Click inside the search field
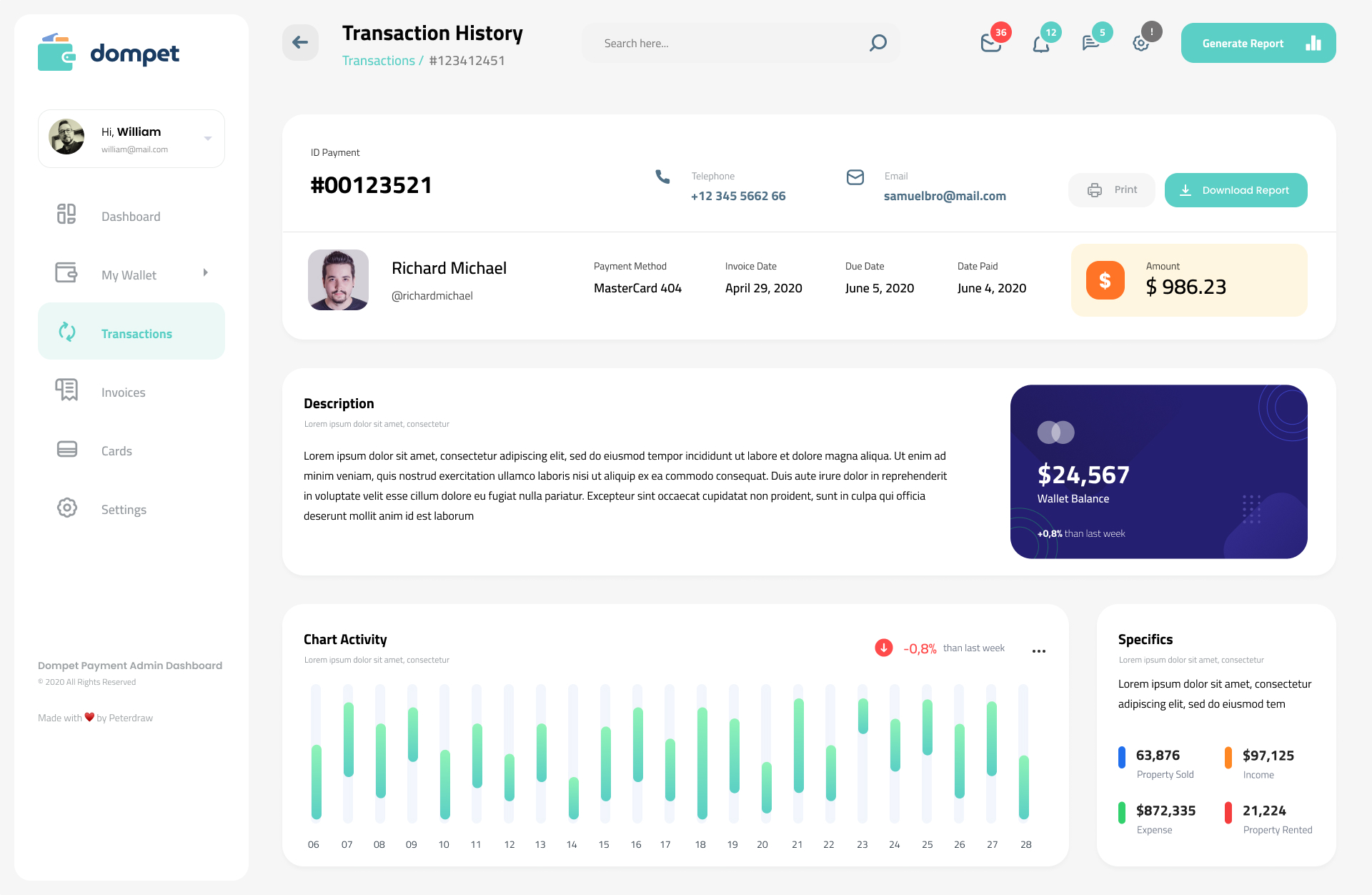1372x895 pixels. point(715,43)
